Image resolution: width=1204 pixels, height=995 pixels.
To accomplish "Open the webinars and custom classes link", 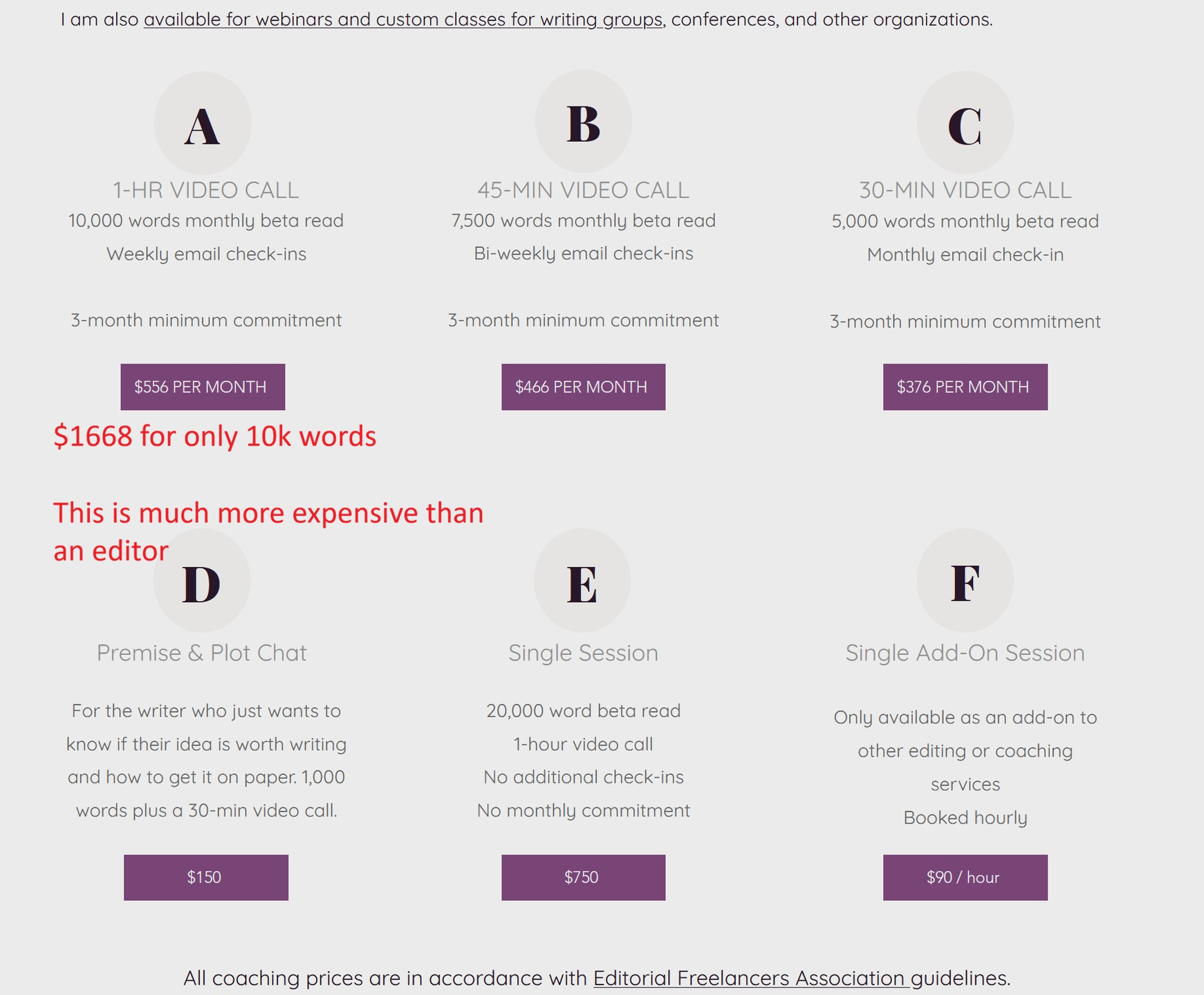I will [402, 19].
